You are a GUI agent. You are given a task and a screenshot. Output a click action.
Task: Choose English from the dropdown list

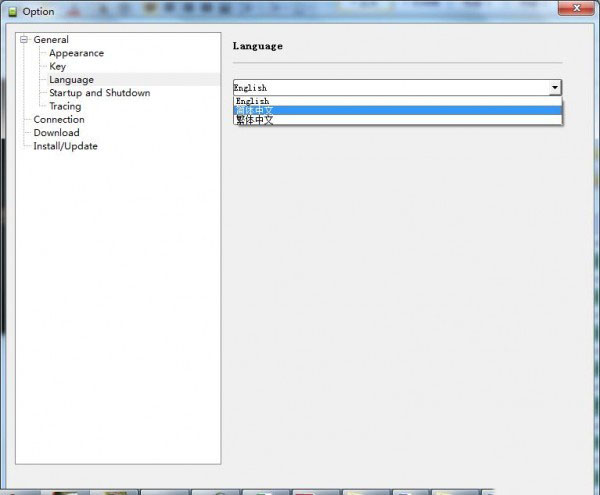[398, 101]
